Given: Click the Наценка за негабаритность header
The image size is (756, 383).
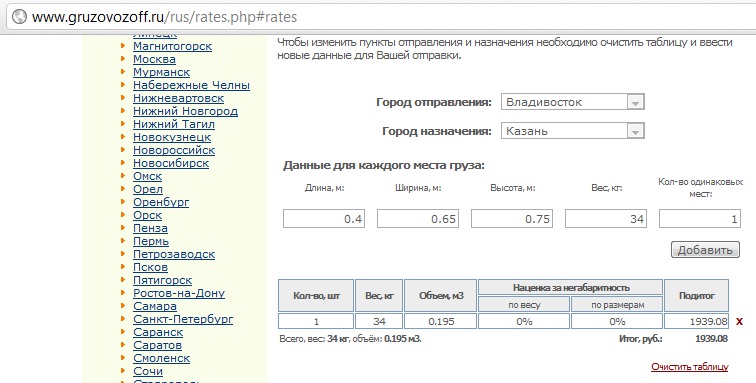Looking at the screenshot, I should tap(570, 287).
